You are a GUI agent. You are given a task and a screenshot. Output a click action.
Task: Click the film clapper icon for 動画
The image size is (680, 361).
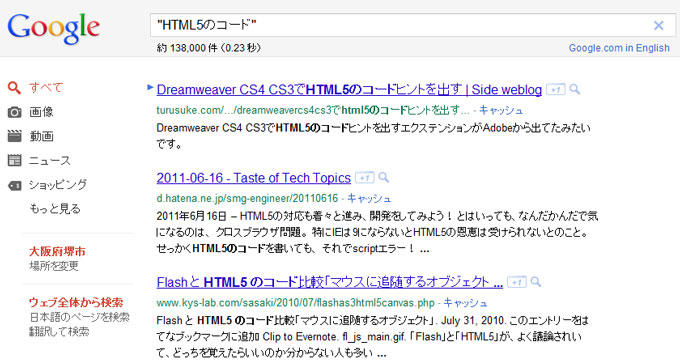click(x=14, y=136)
